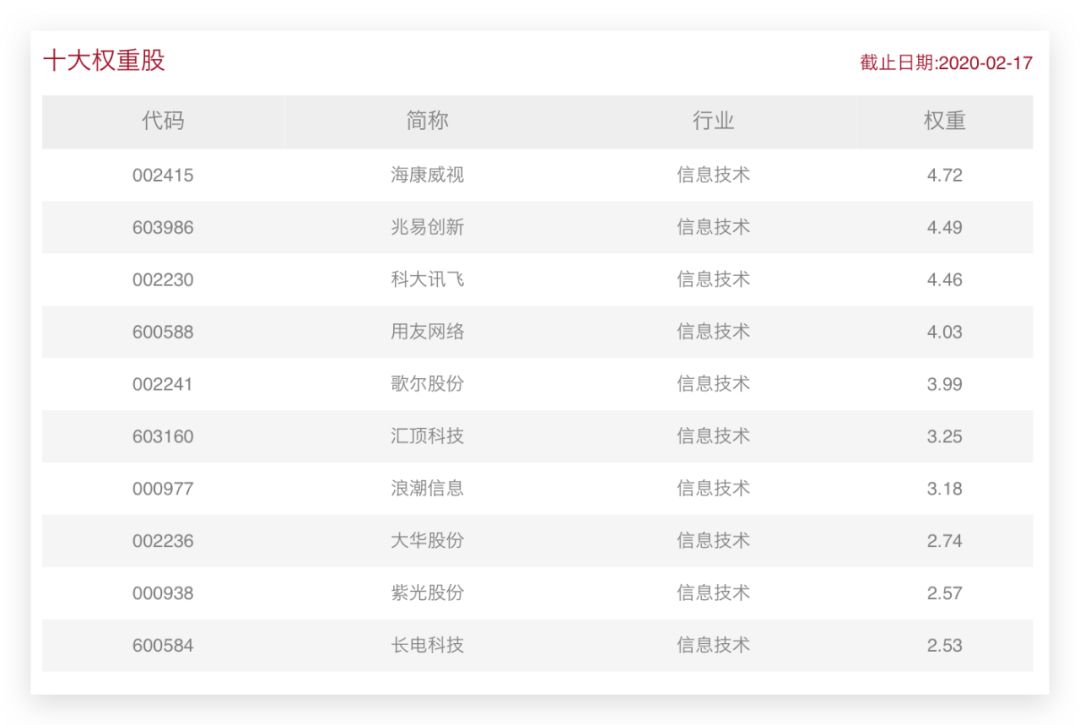Select stock code 002230

tap(163, 280)
